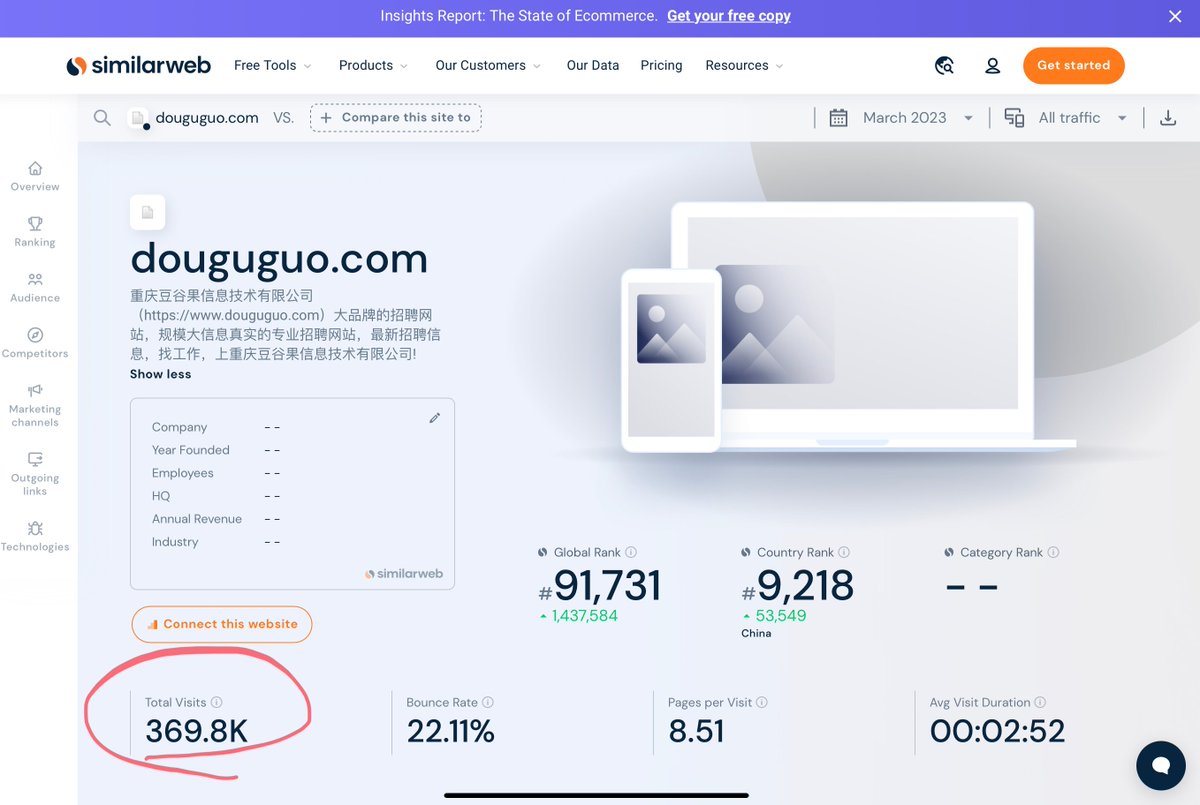Click the Year Founded row
Screen dimensions: 1200x805
coord(216,450)
